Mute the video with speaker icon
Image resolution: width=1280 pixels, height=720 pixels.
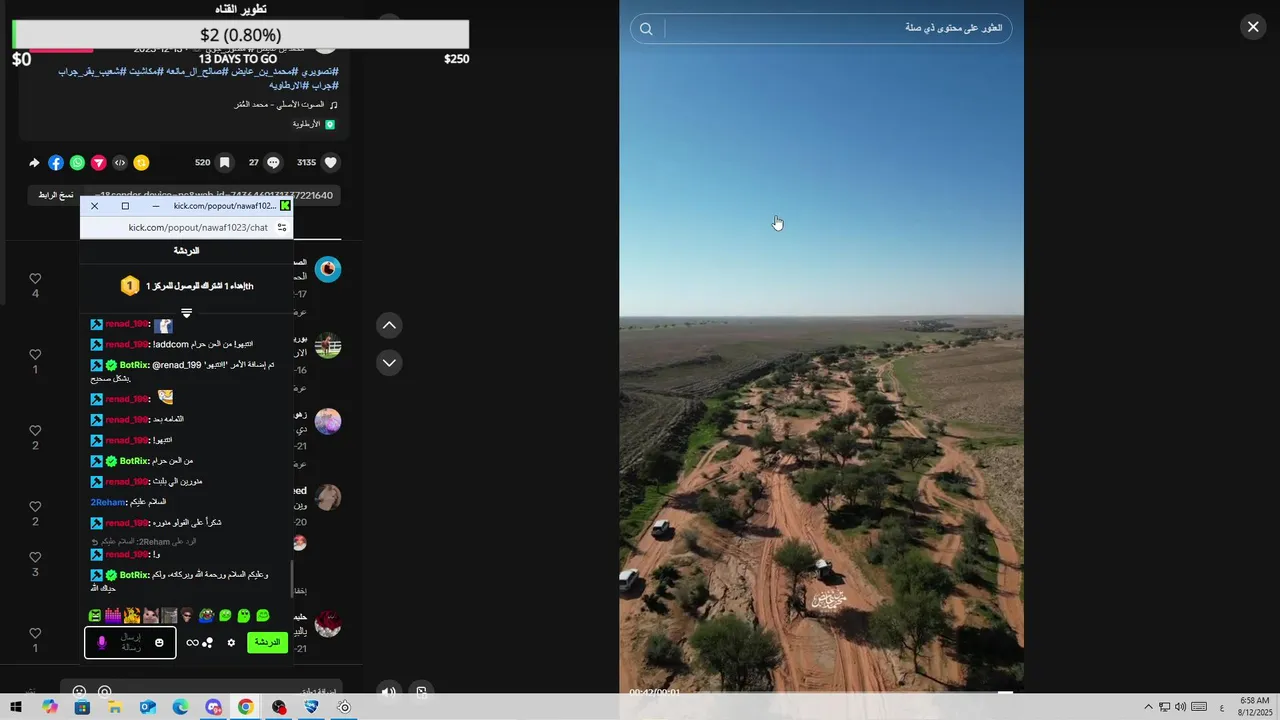(x=388, y=690)
